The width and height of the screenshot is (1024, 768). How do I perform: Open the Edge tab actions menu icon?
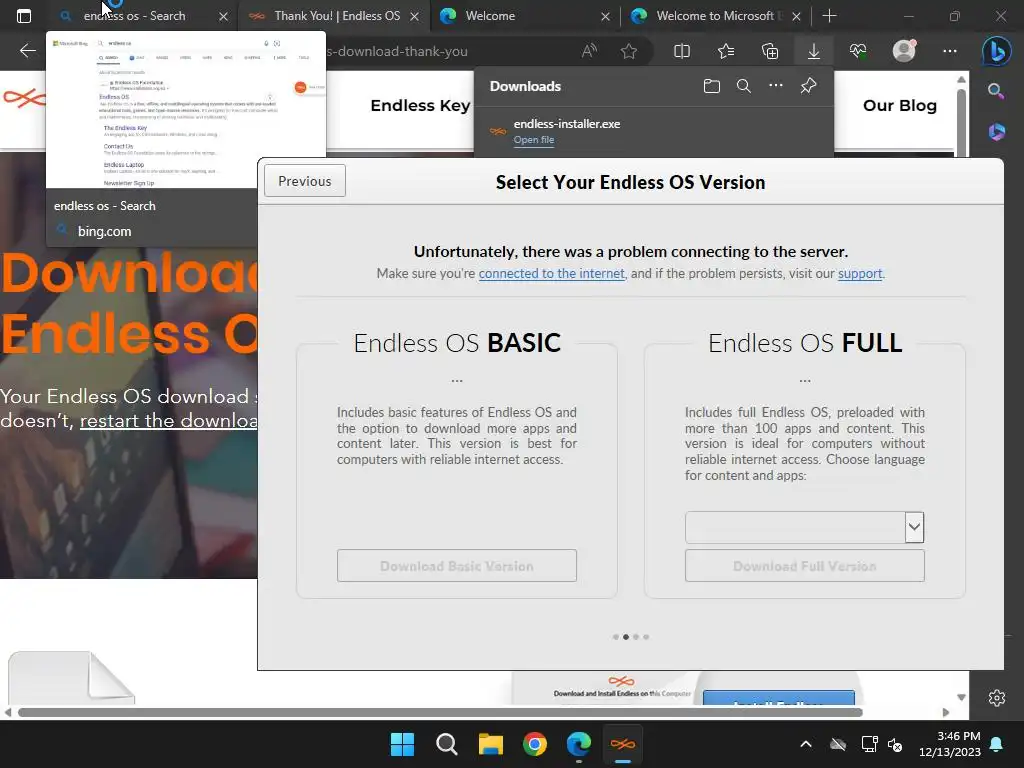(24, 16)
